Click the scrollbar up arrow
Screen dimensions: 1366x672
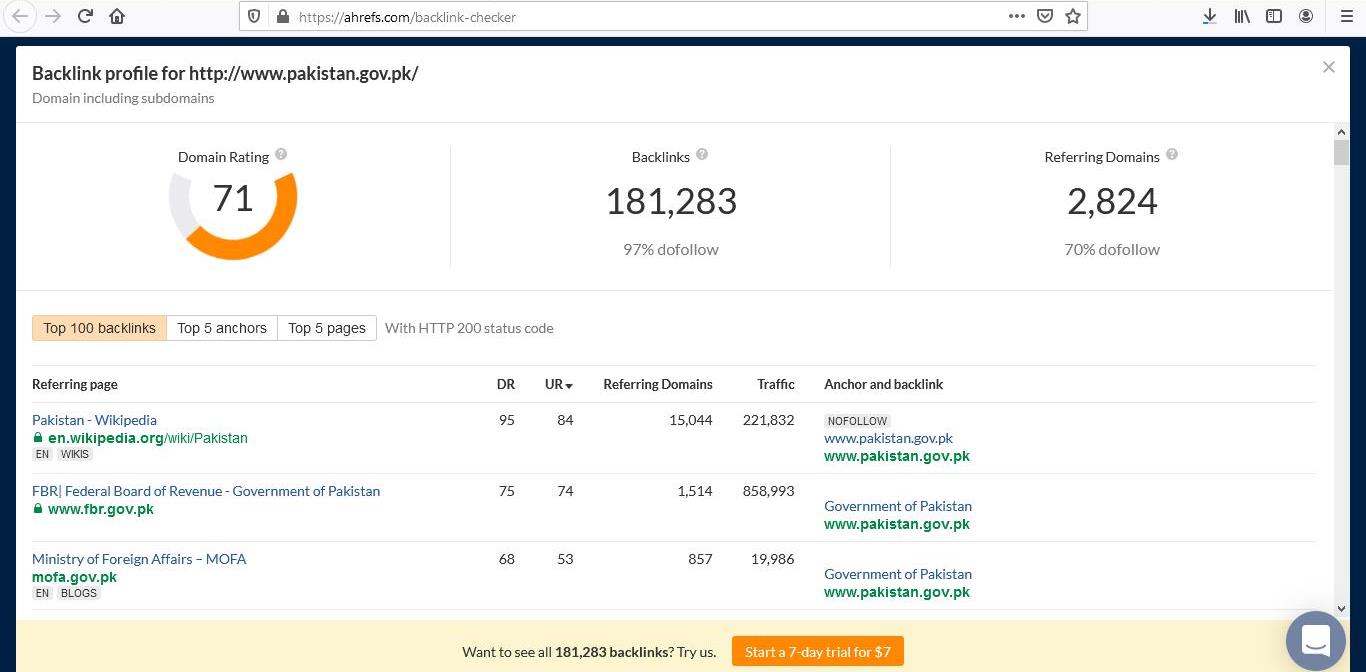(x=1341, y=132)
